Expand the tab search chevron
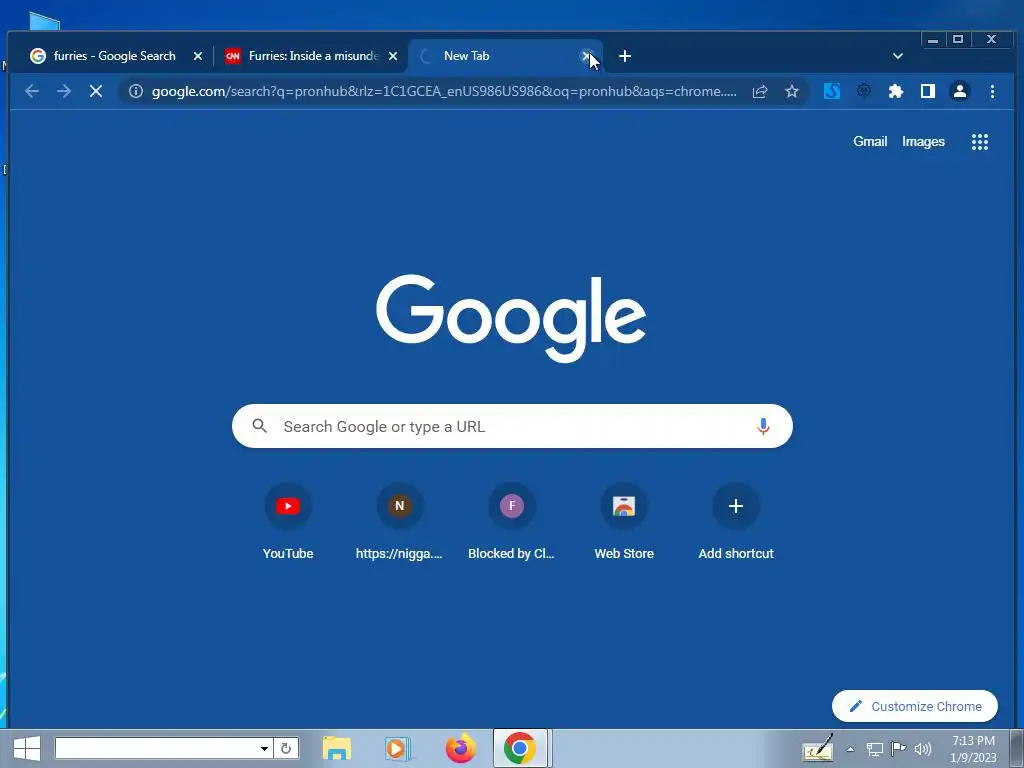Screen dimensions: 1024x768 [898, 56]
